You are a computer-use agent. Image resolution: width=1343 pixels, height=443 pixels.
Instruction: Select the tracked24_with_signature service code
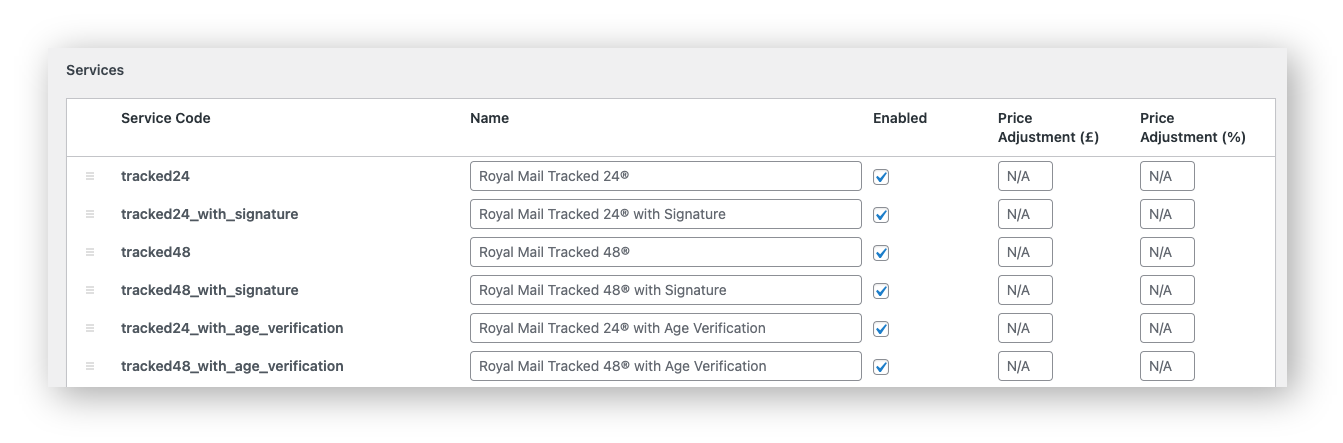click(x=210, y=214)
